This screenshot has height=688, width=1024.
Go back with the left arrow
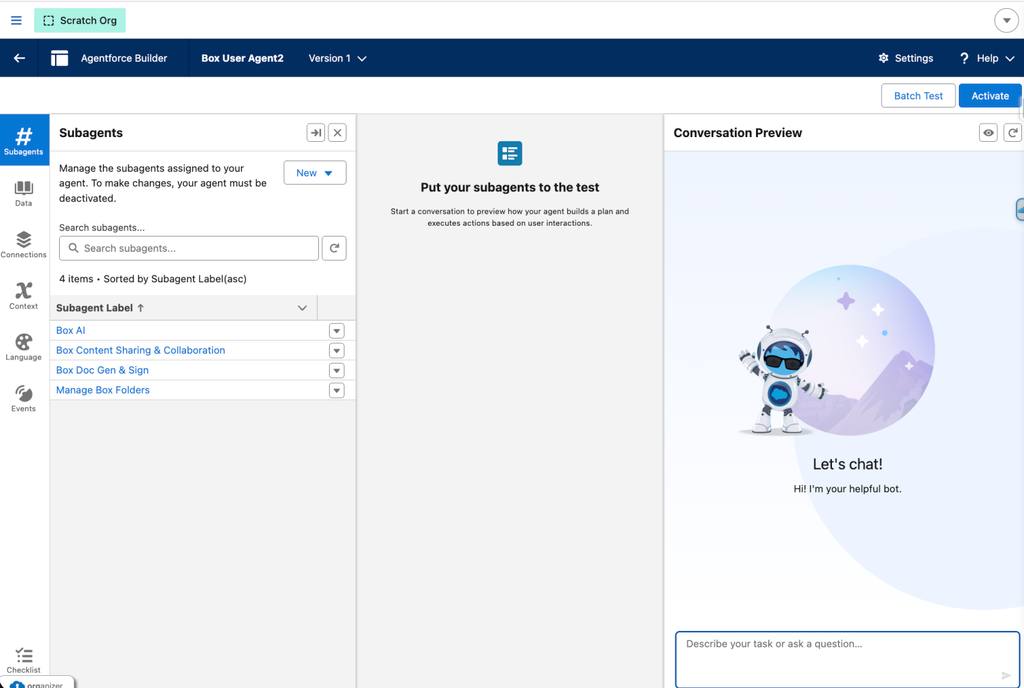(x=19, y=58)
